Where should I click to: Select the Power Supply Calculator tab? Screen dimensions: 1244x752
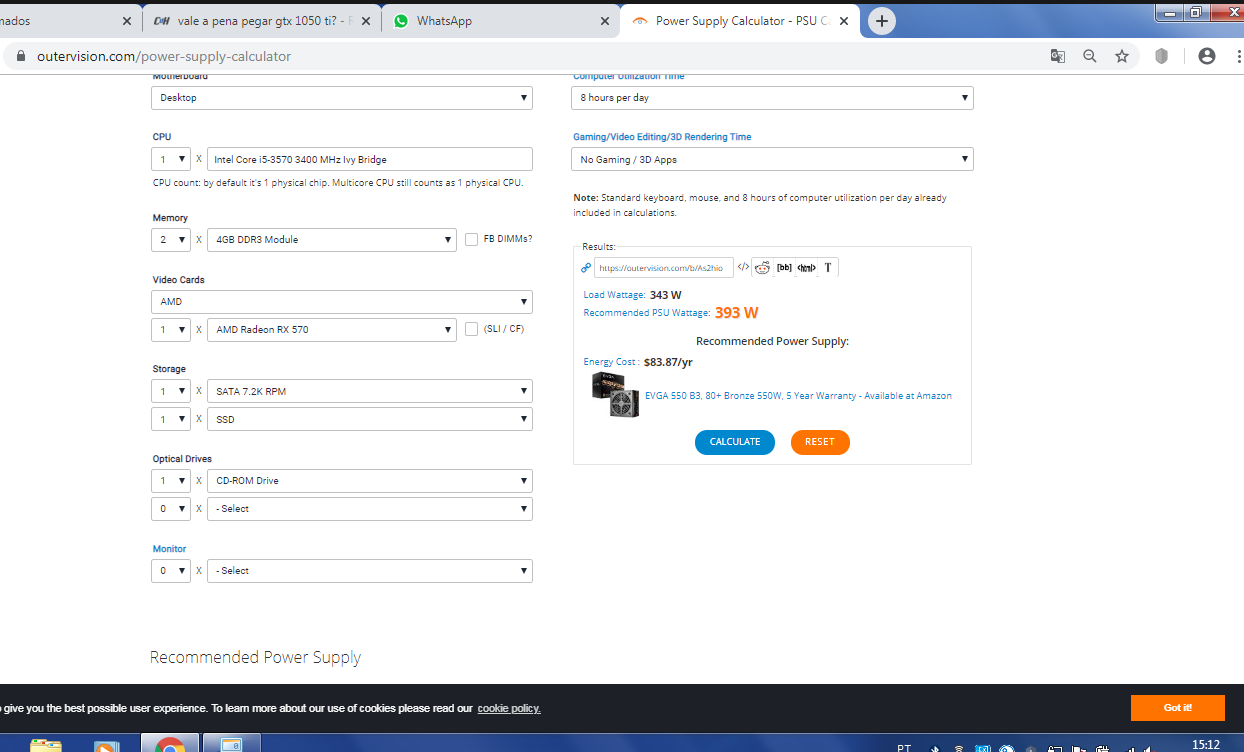pyautogui.click(x=740, y=21)
